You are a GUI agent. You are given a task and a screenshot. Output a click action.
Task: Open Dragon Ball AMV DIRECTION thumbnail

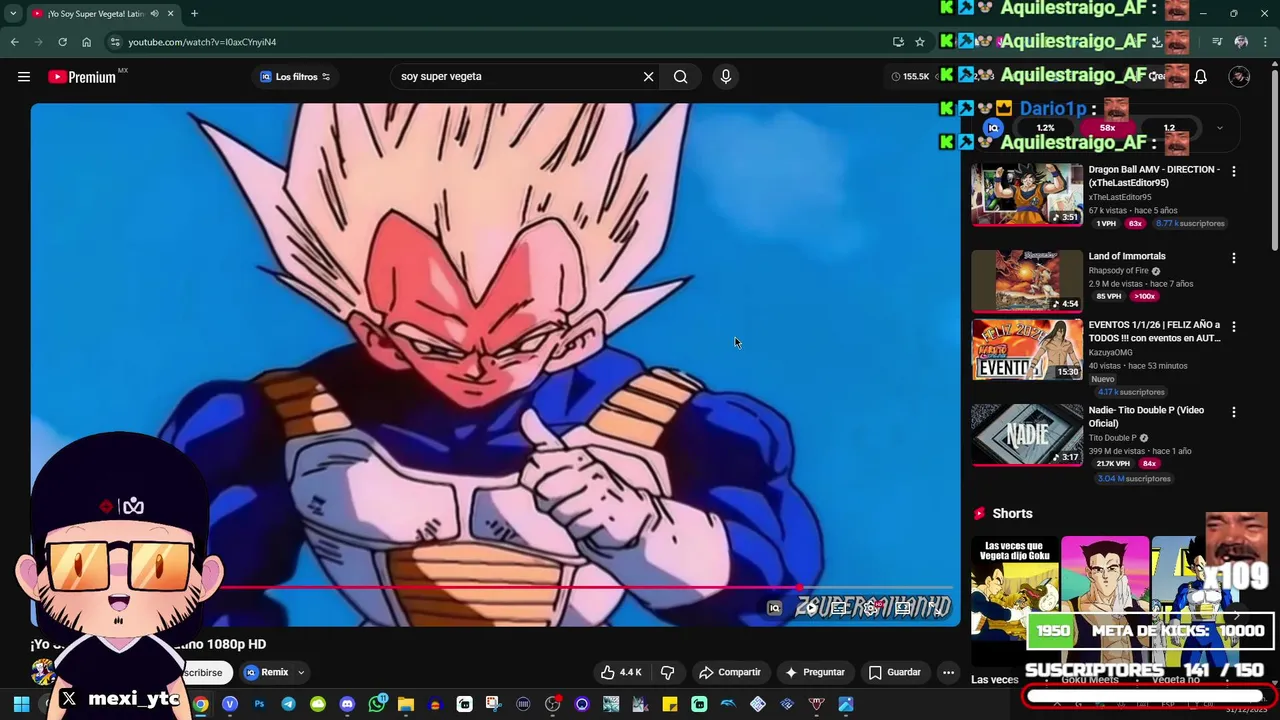tap(1027, 194)
